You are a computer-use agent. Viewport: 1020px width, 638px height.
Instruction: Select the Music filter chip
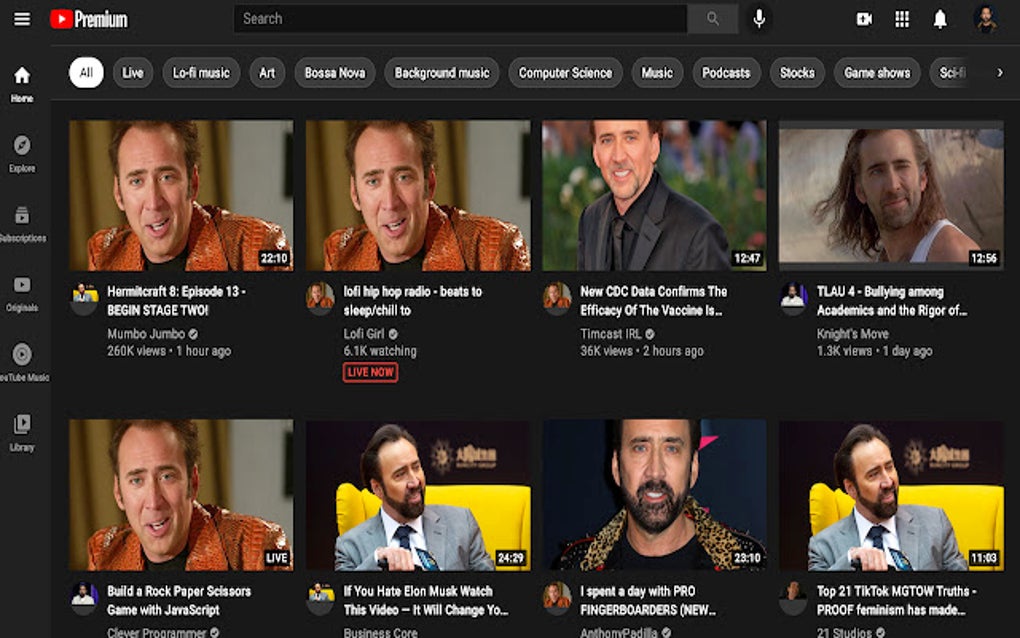pyautogui.click(x=657, y=73)
